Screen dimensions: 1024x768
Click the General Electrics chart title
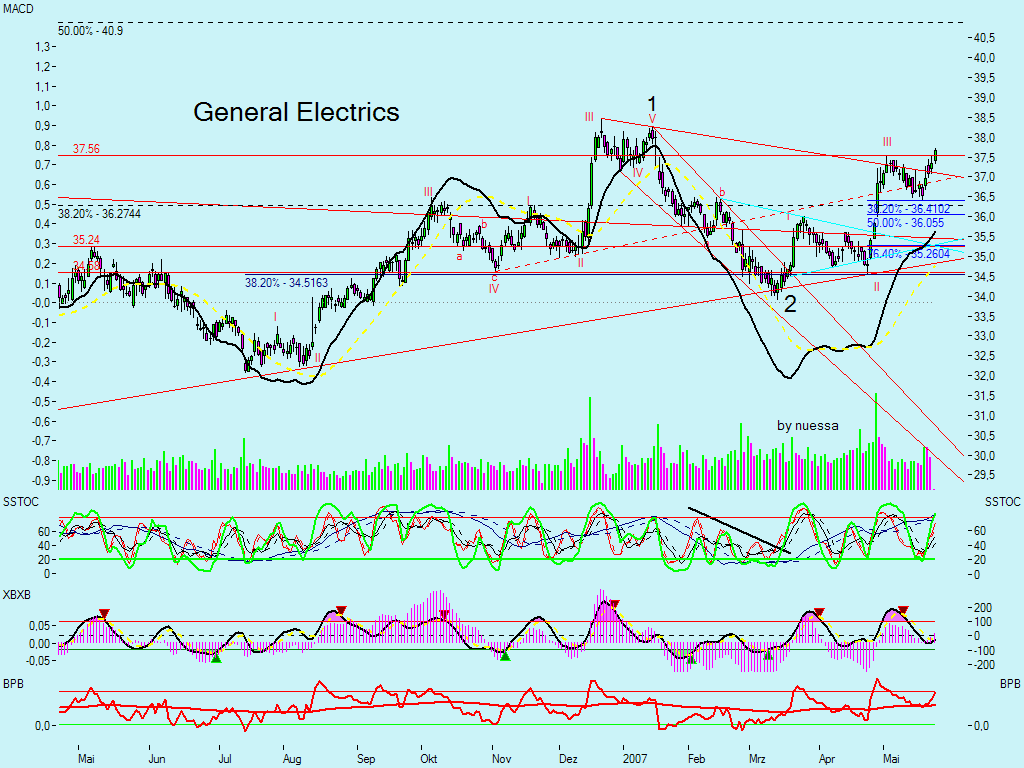296,112
